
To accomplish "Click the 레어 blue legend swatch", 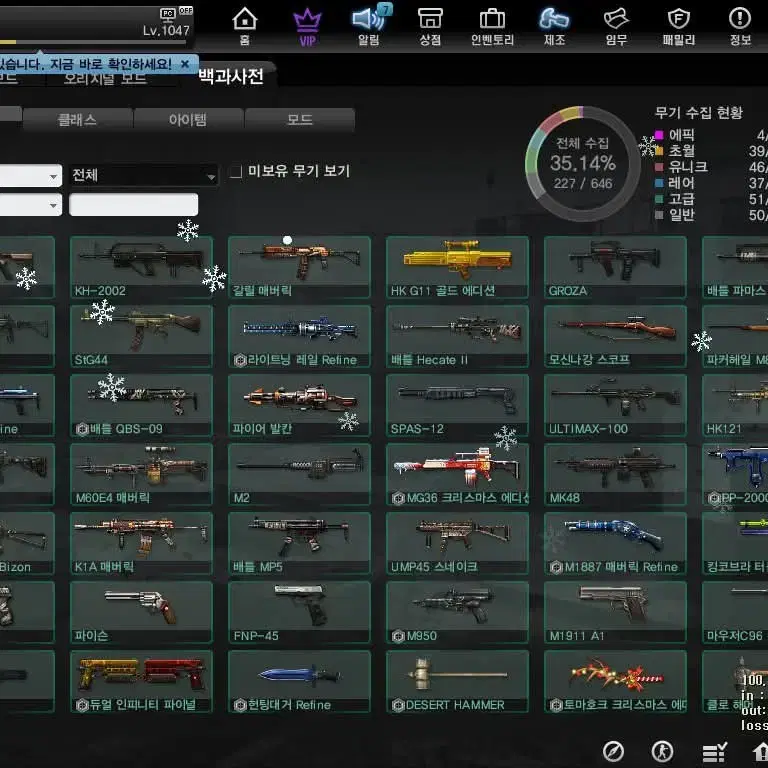I will pyautogui.click(x=659, y=183).
